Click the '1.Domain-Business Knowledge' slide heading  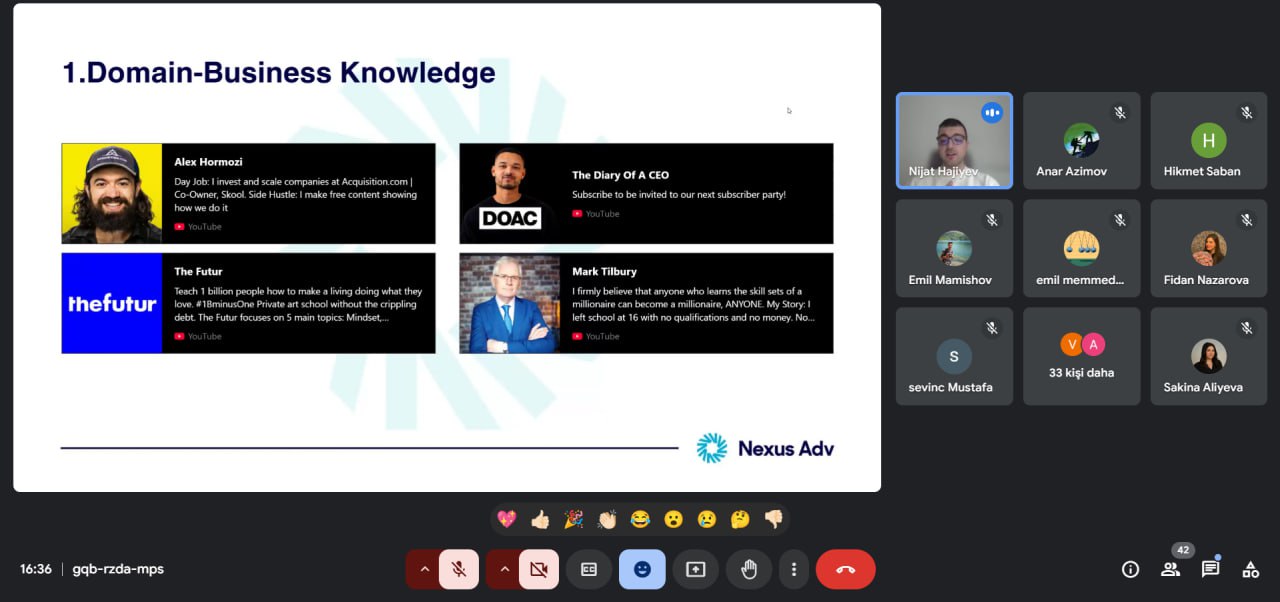[x=279, y=73]
